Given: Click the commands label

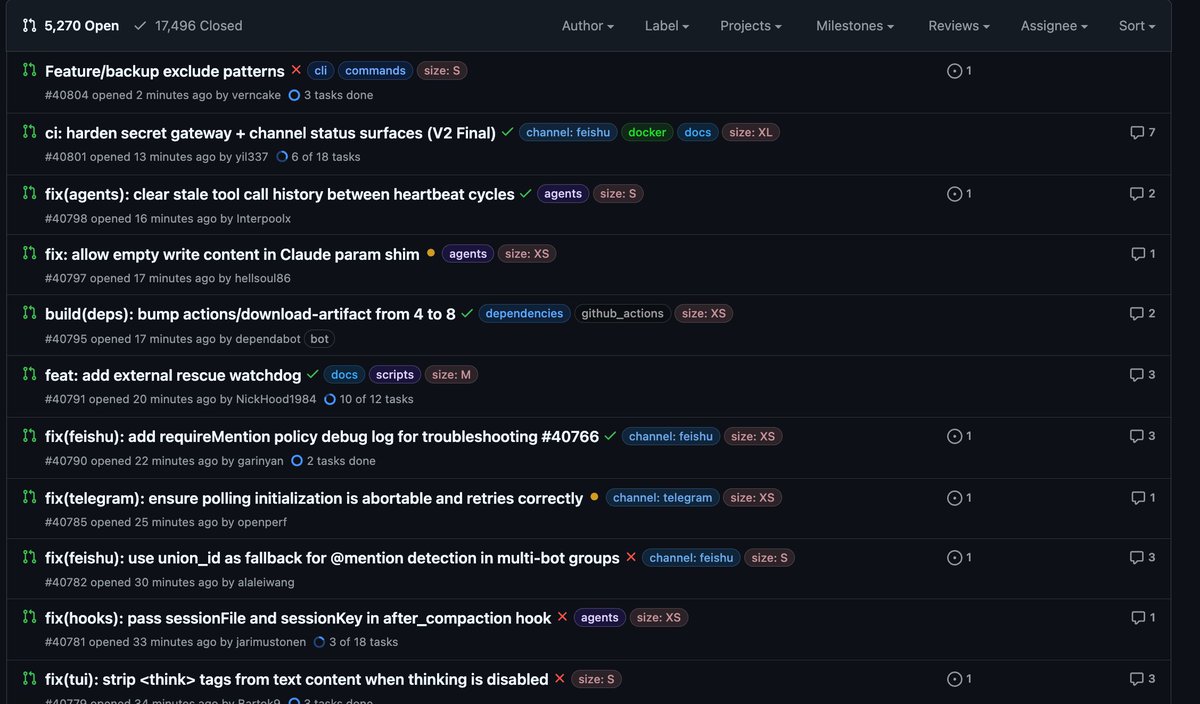Looking at the screenshot, I should tap(375, 71).
